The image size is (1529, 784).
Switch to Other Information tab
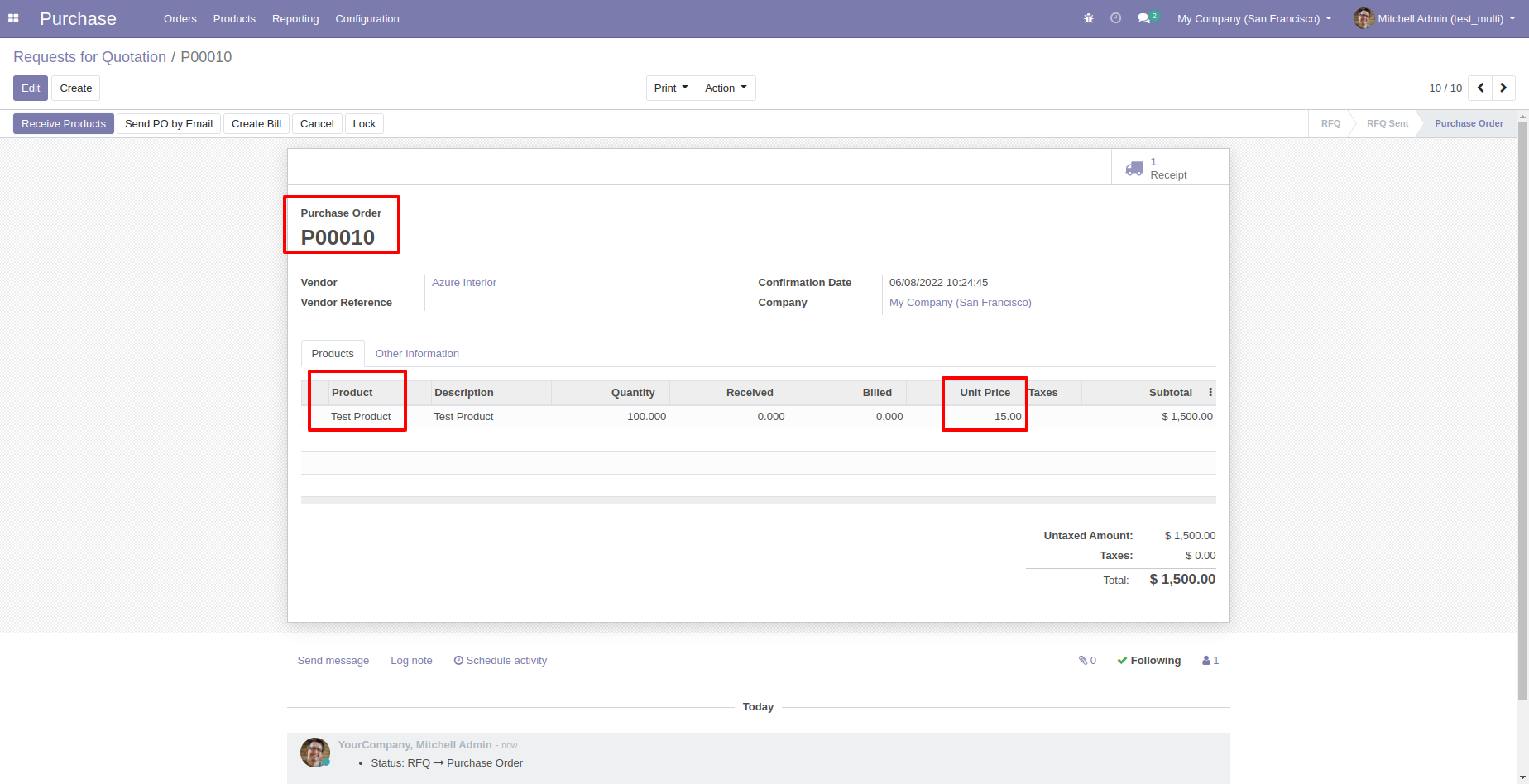coord(417,353)
